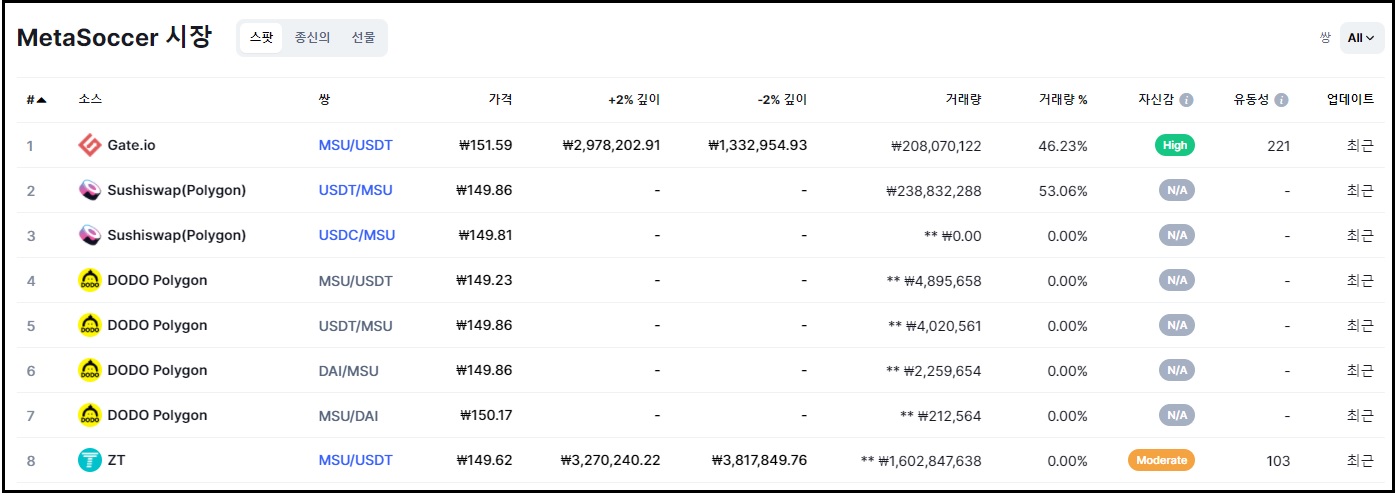Image resolution: width=1396 pixels, height=495 pixels.
Task: Open the USDT/MSU pair link on Sushiswap
Action: (x=355, y=191)
